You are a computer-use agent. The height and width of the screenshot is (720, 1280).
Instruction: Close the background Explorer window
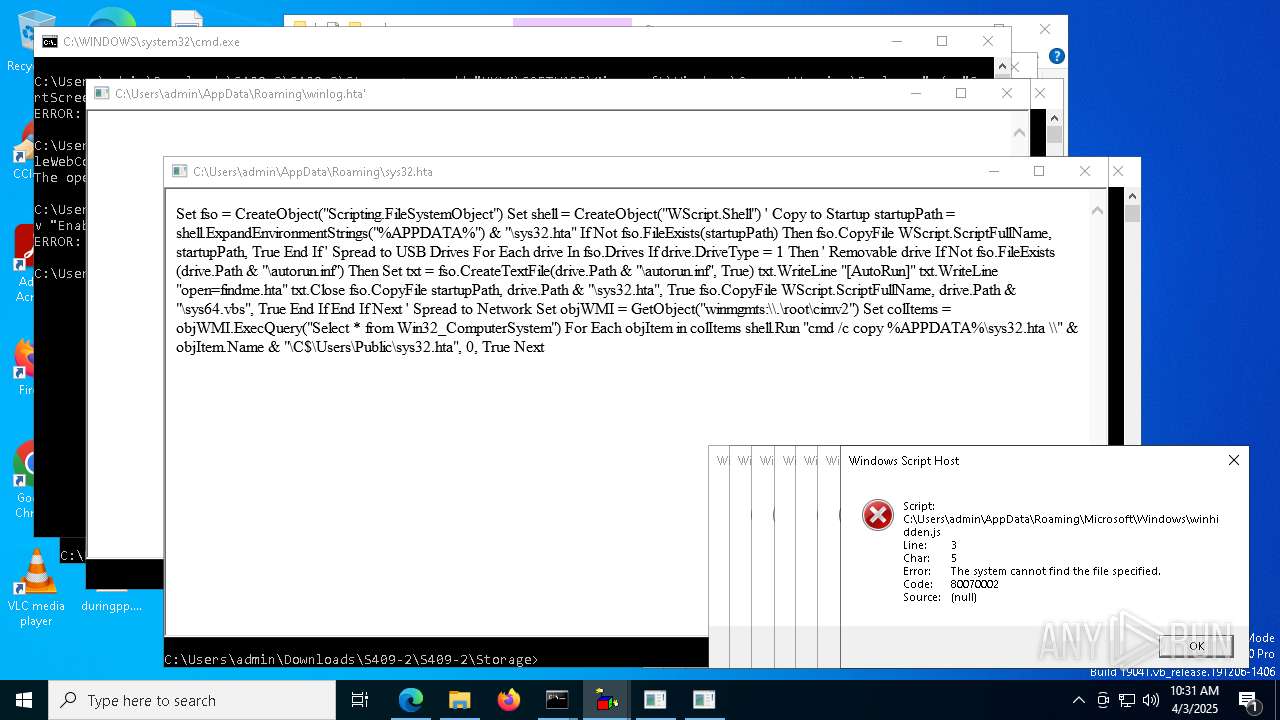[1044, 29]
